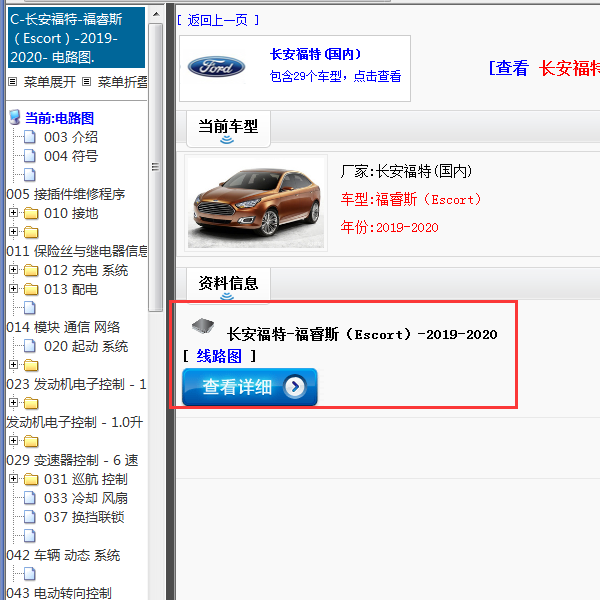
Task: Click the page icon beside 037 换挡联锁
Action: (x=30, y=517)
